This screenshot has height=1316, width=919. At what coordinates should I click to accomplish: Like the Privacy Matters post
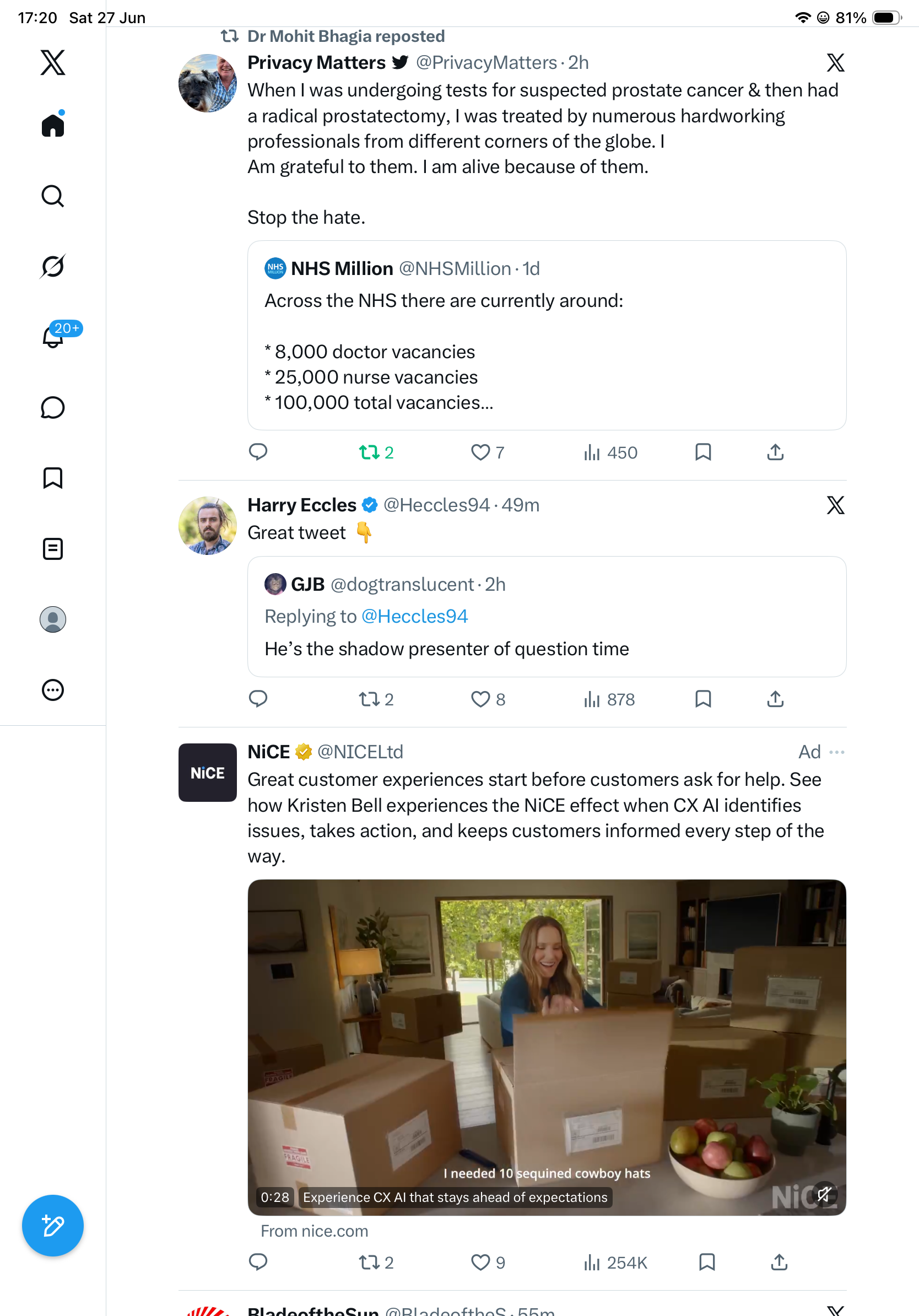(488, 452)
